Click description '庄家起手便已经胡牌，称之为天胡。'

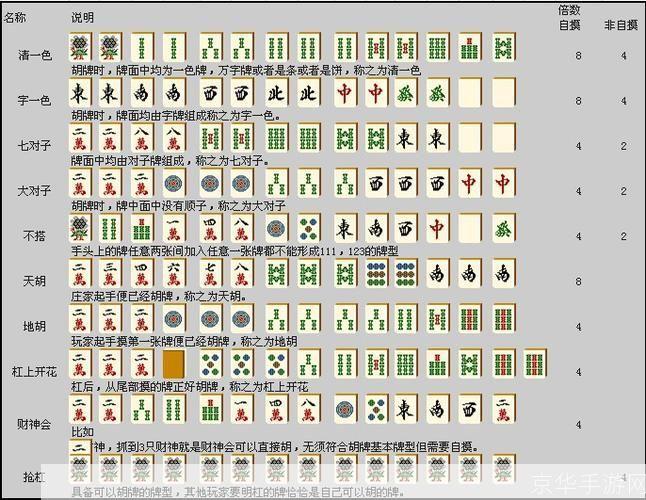(x=159, y=296)
